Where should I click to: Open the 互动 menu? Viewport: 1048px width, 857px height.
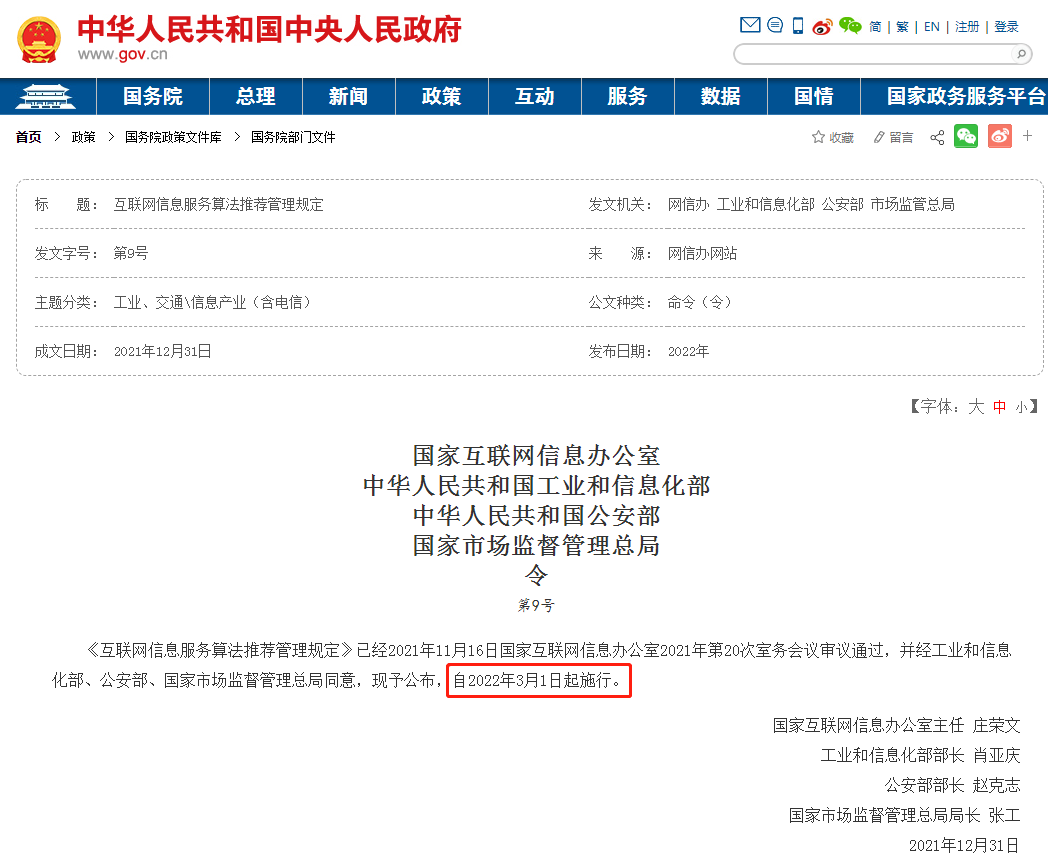coord(535,96)
